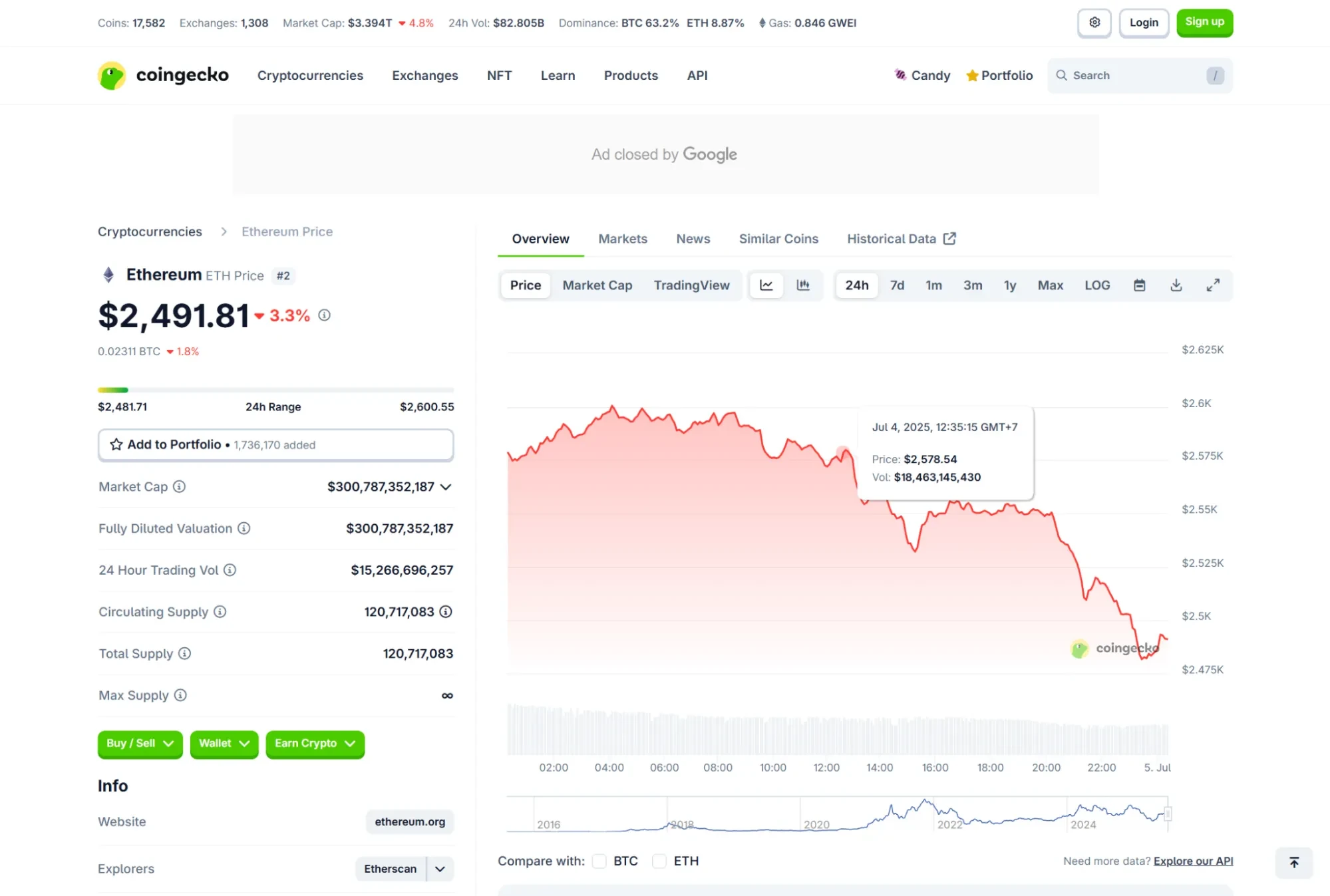Open Historical Data tab

pos(901,239)
